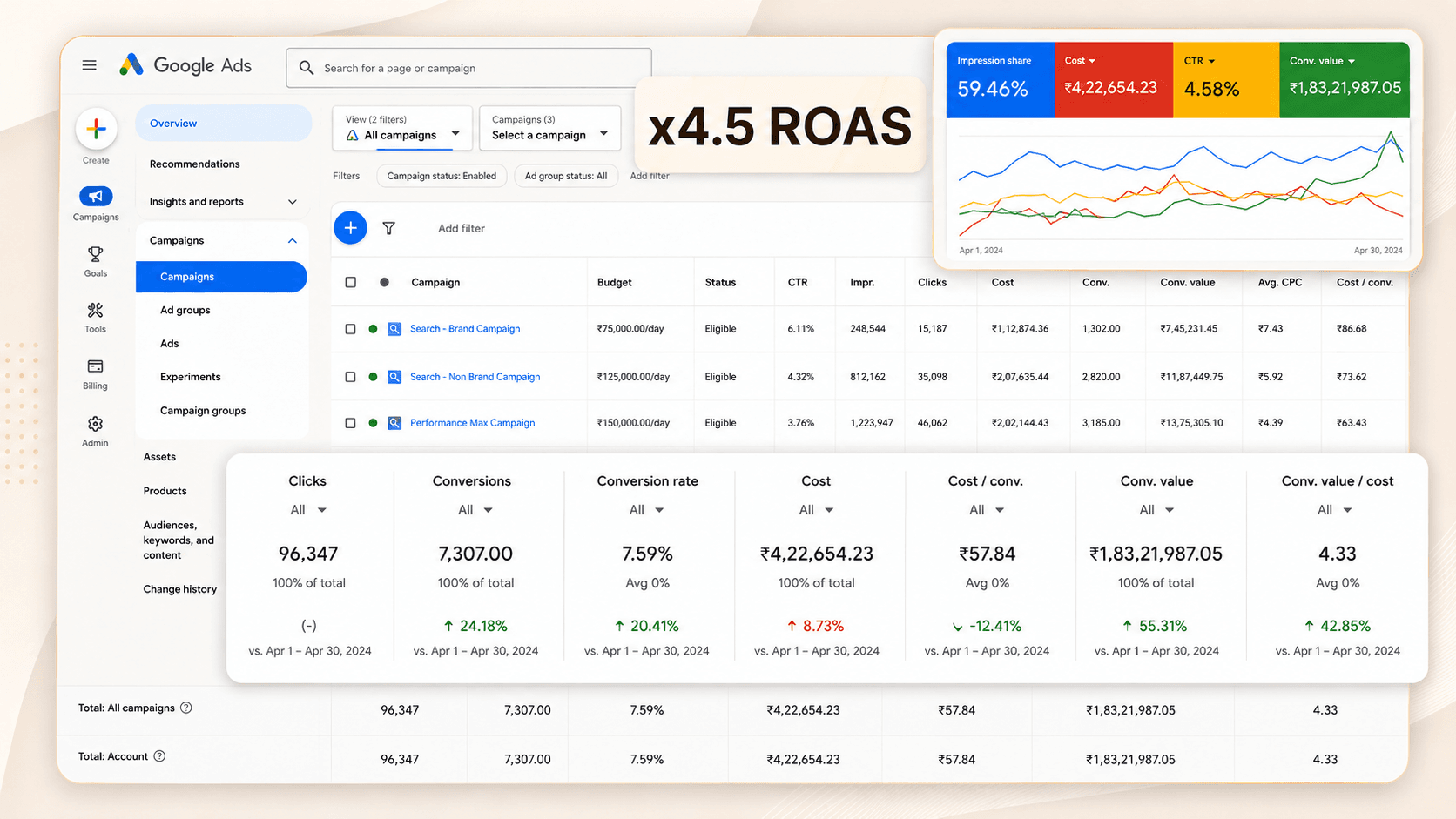
Task: Click the Create plus icon
Action: pos(96,129)
